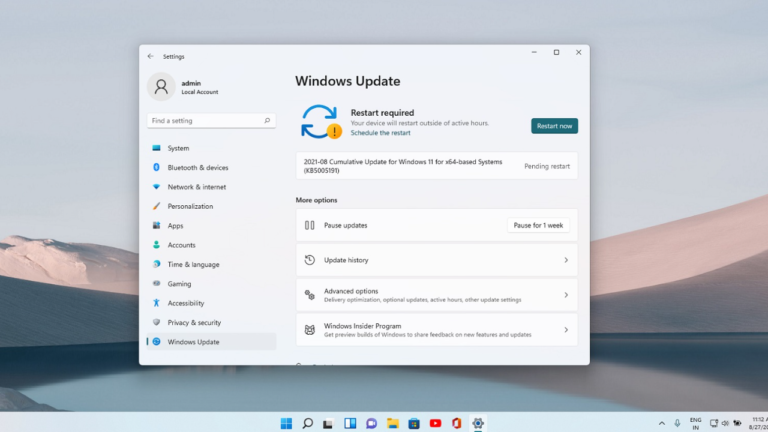
Task: Select the Personalization brush icon
Action: 156,206
